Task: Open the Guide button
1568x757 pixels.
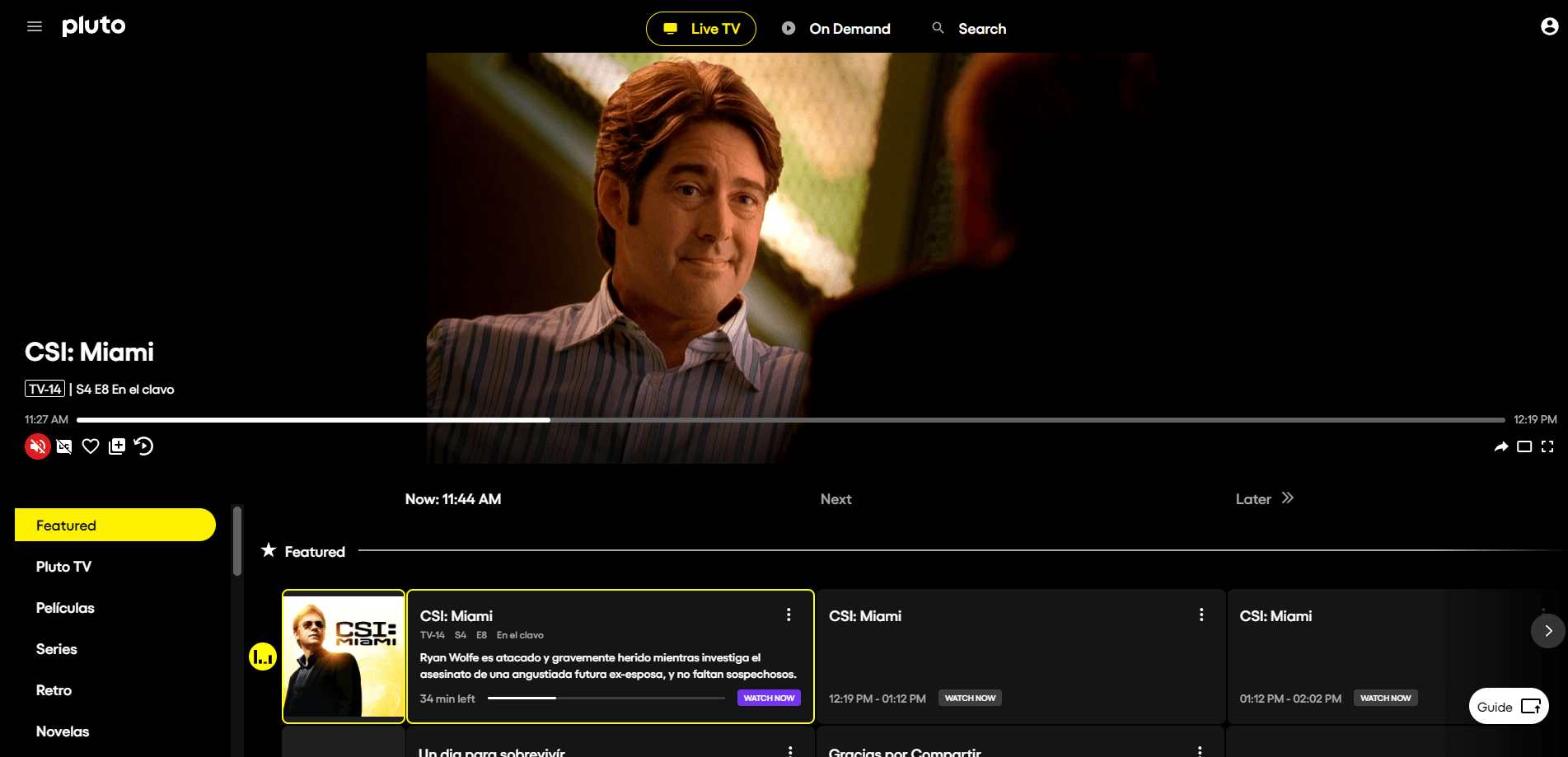Action: (x=1509, y=706)
